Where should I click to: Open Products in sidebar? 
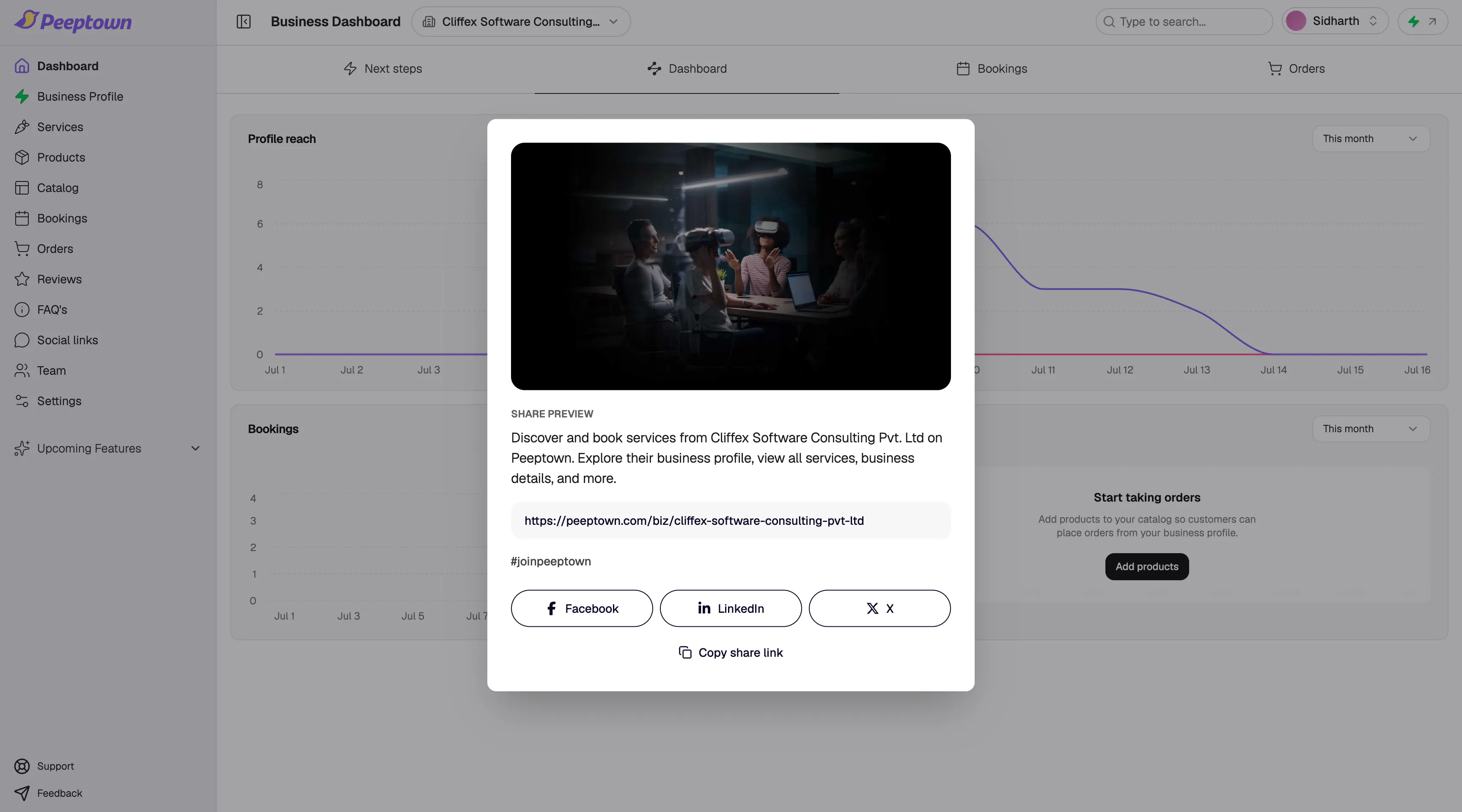pyautogui.click(x=50, y=157)
